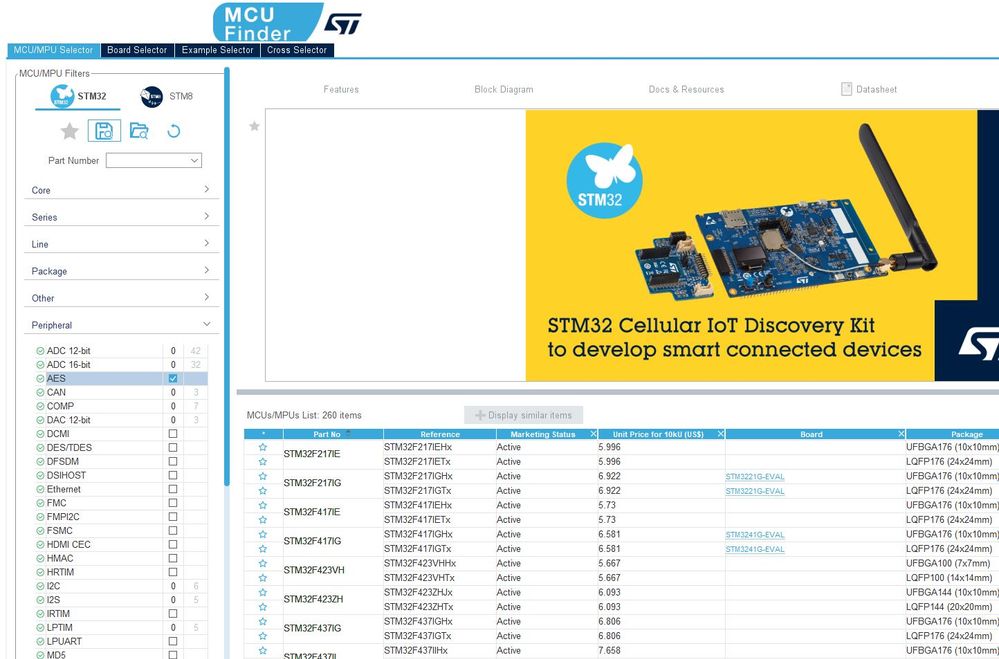The height and width of the screenshot is (659, 999).
Task: Close the Unit Price column
Action: click(721, 434)
